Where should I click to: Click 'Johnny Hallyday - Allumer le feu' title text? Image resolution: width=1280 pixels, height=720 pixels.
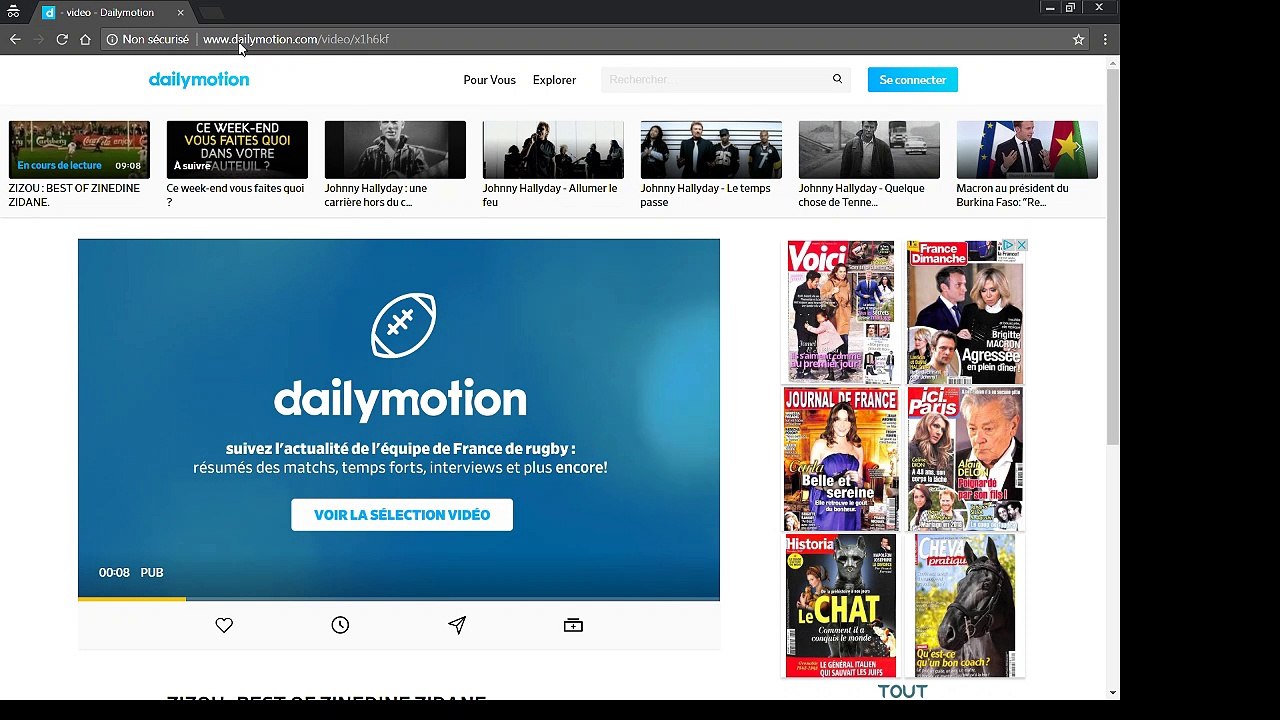(x=550, y=195)
